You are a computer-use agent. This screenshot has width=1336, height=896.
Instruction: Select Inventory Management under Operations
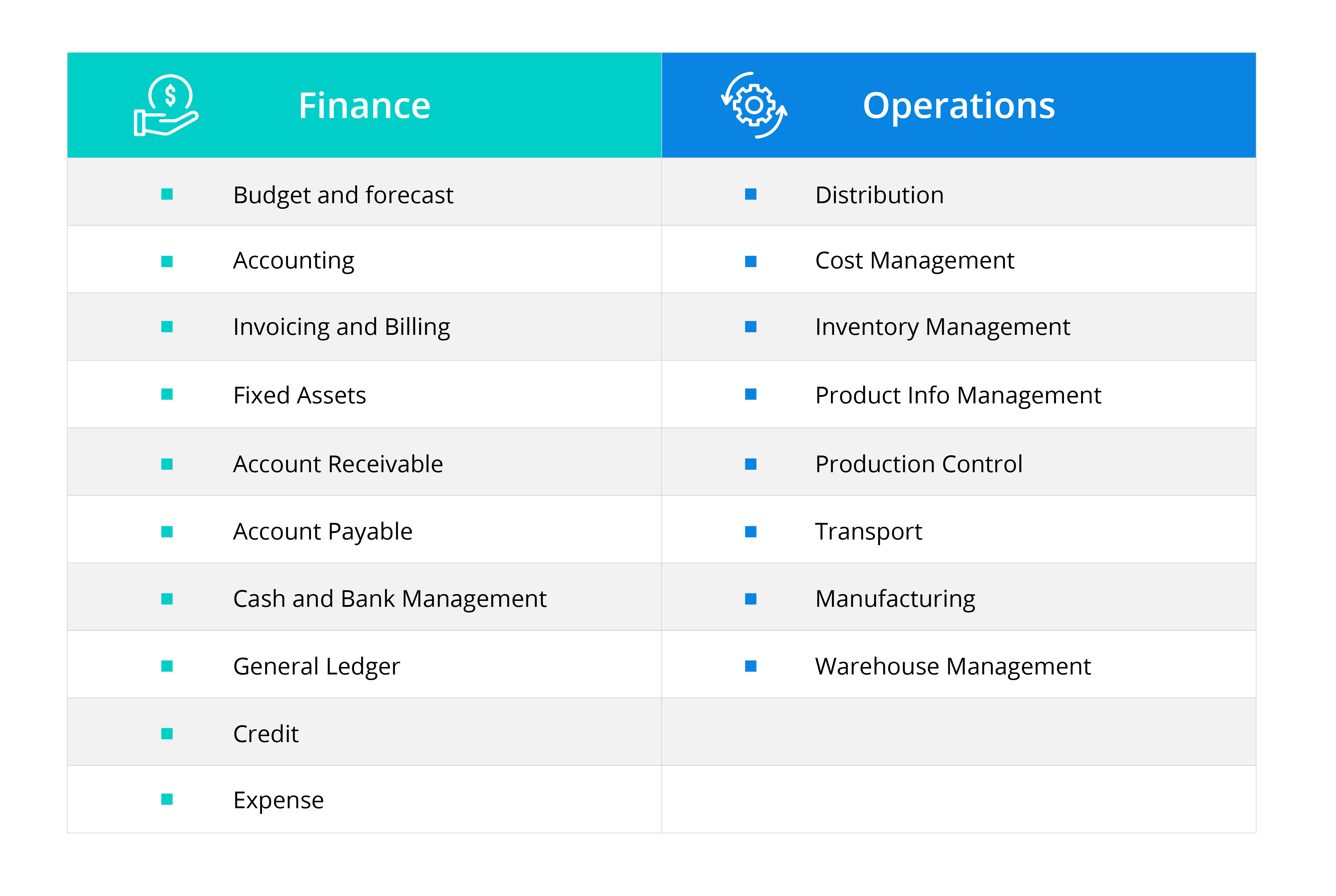pos(943,327)
